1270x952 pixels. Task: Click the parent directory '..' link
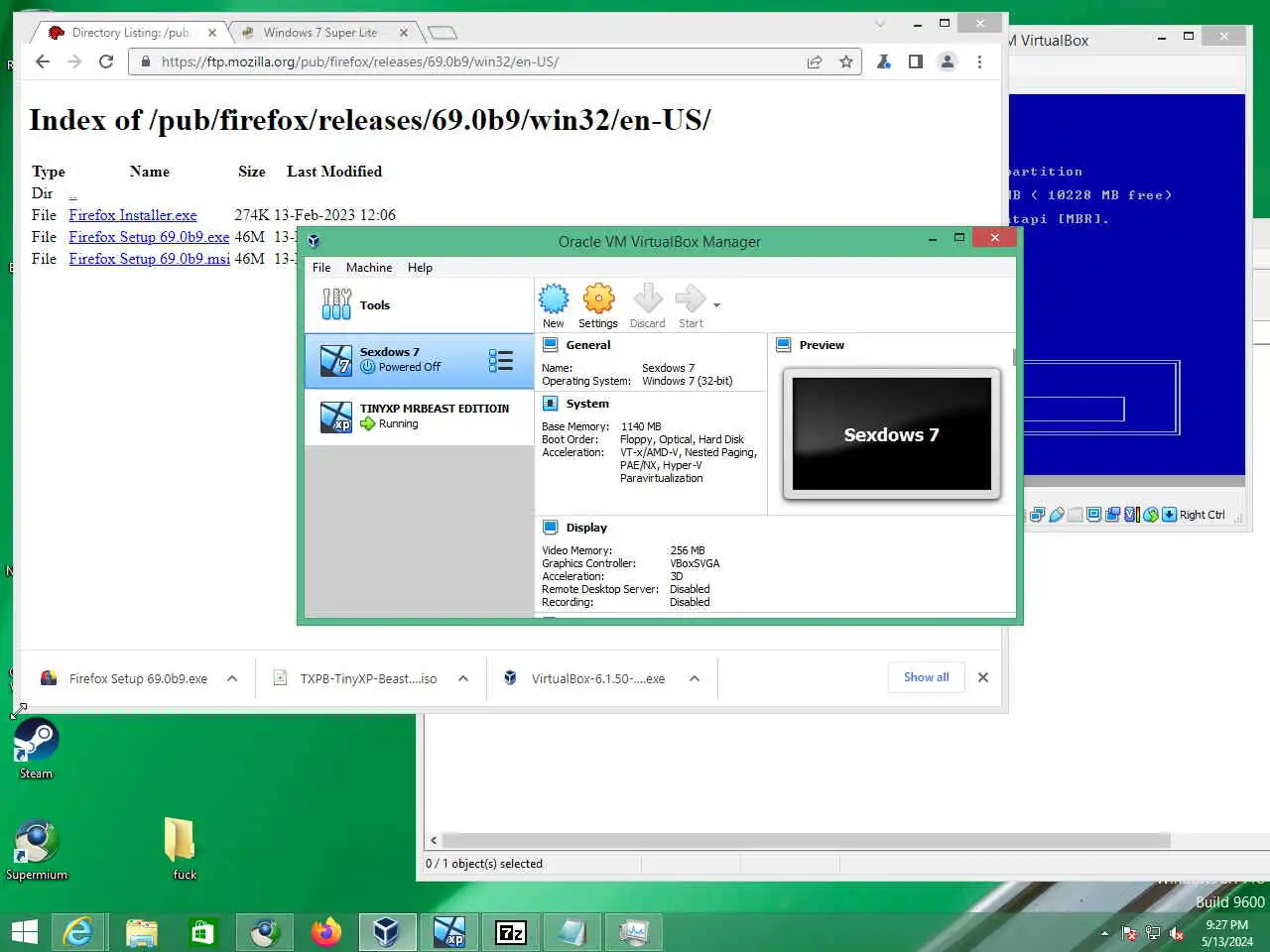point(72,193)
